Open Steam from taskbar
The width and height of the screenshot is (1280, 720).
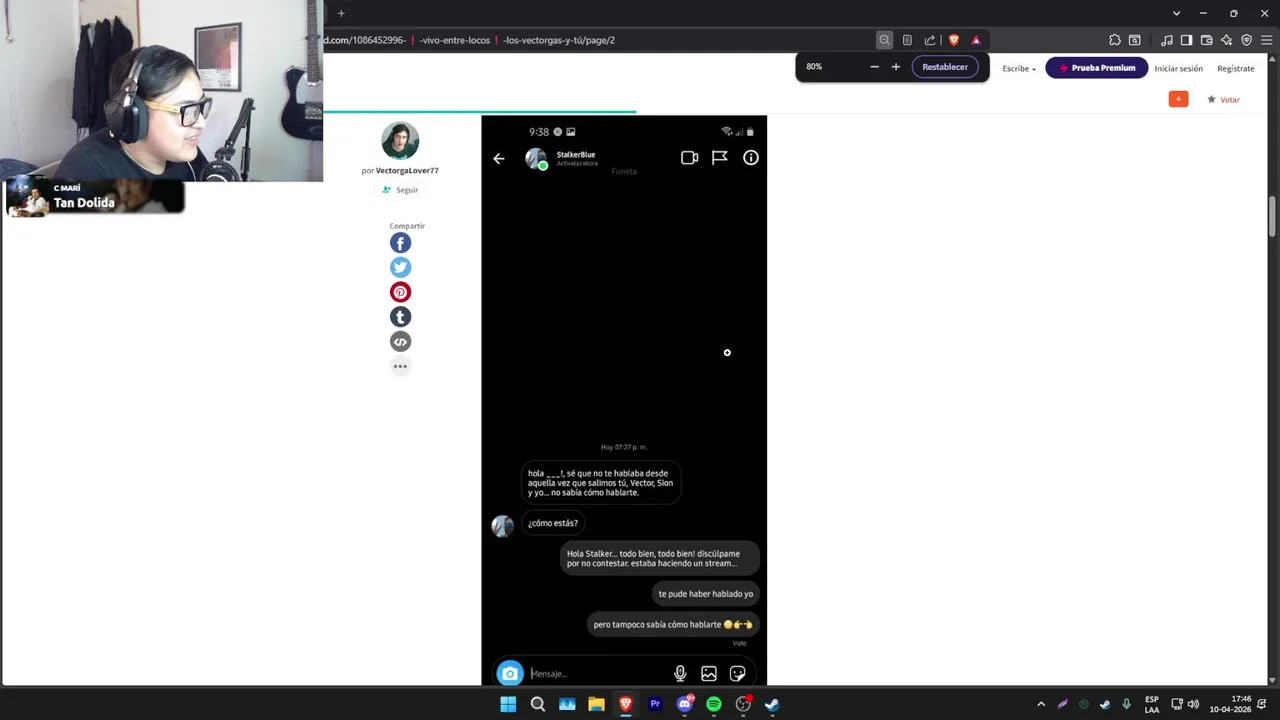[772, 704]
